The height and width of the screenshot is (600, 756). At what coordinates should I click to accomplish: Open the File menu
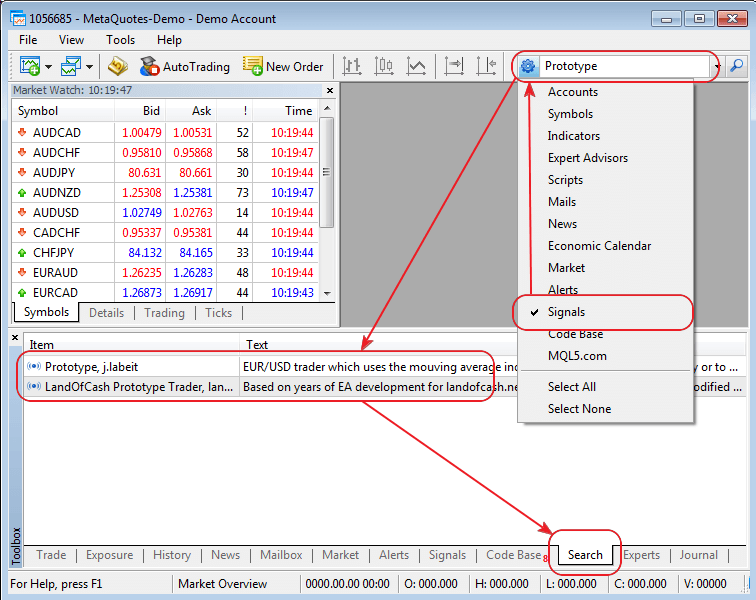pyautogui.click(x=28, y=40)
